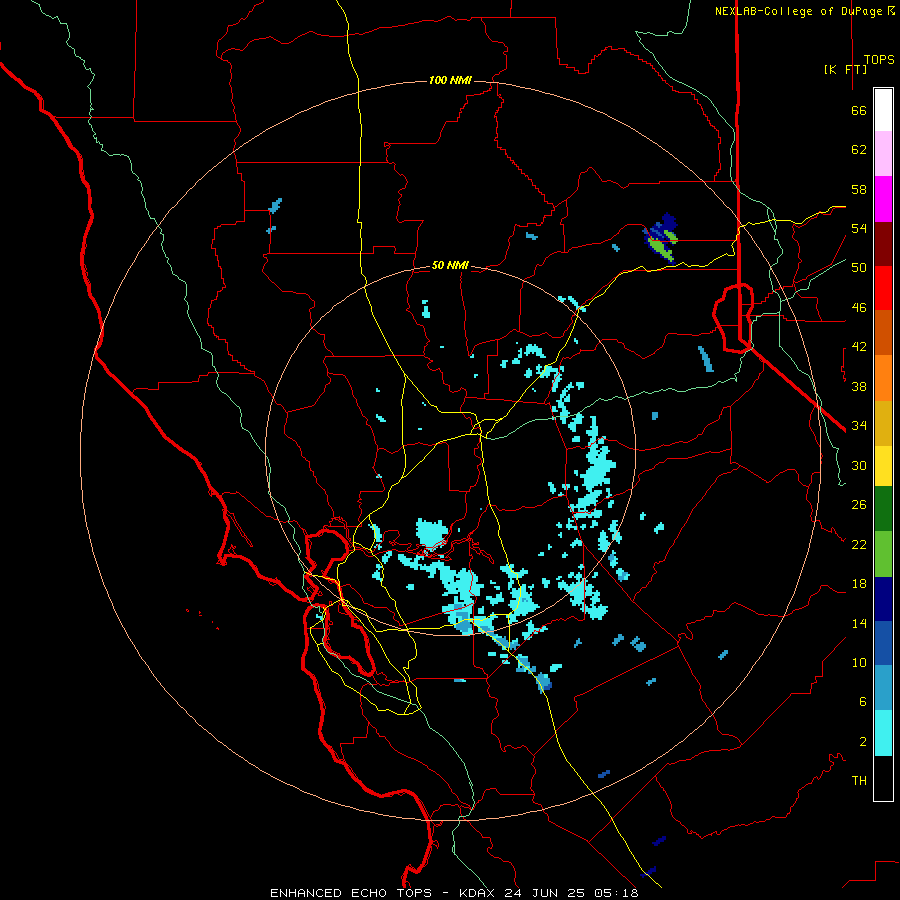Click the steel blue 10 kft legend swatch

click(x=883, y=688)
